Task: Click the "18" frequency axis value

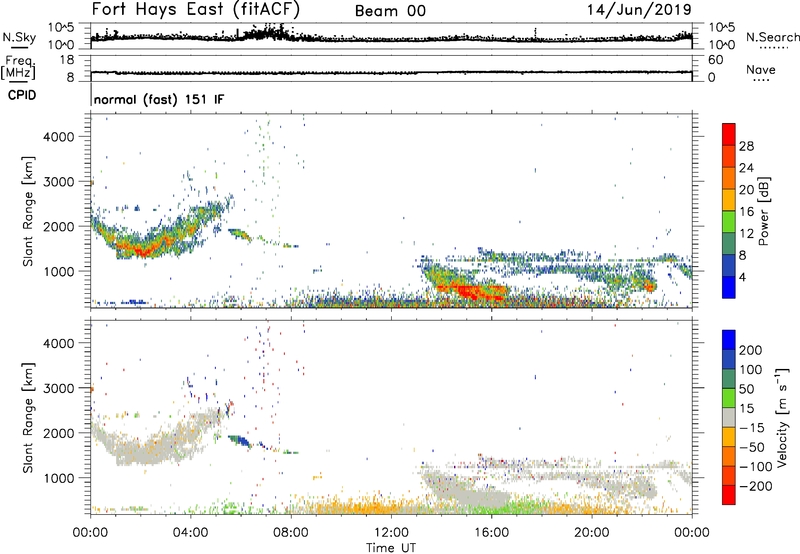Action: (67, 60)
